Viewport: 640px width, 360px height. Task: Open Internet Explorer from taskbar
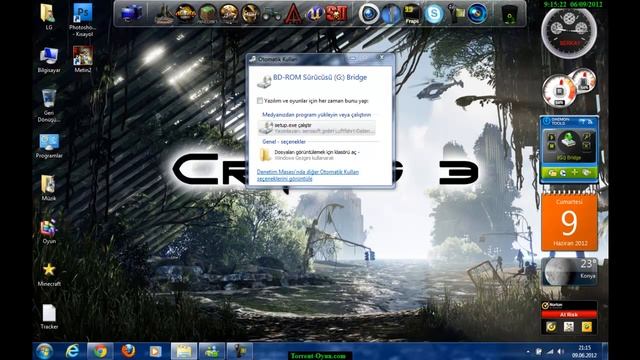pyautogui.click(x=72, y=351)
